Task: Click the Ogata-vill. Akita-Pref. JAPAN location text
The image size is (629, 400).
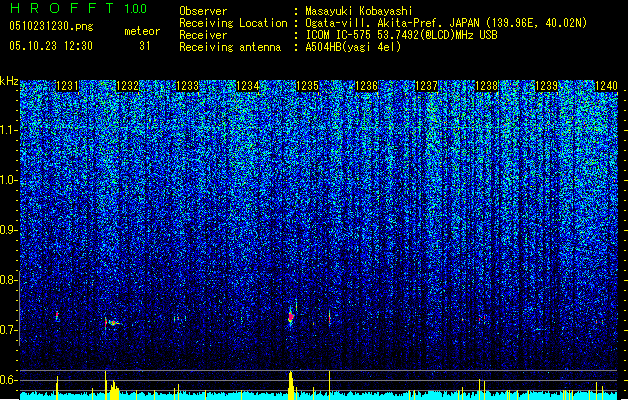Action: [x=446, y=23]
